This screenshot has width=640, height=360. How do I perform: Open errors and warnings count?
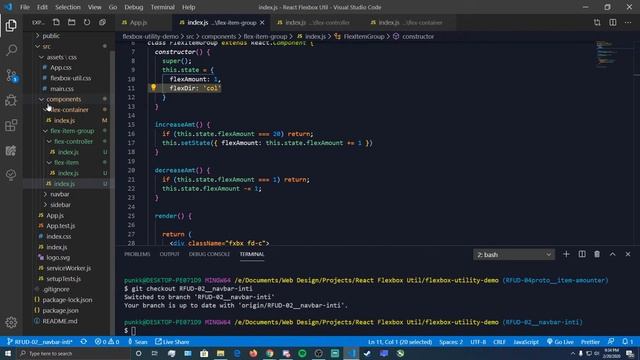pos(107,342)
